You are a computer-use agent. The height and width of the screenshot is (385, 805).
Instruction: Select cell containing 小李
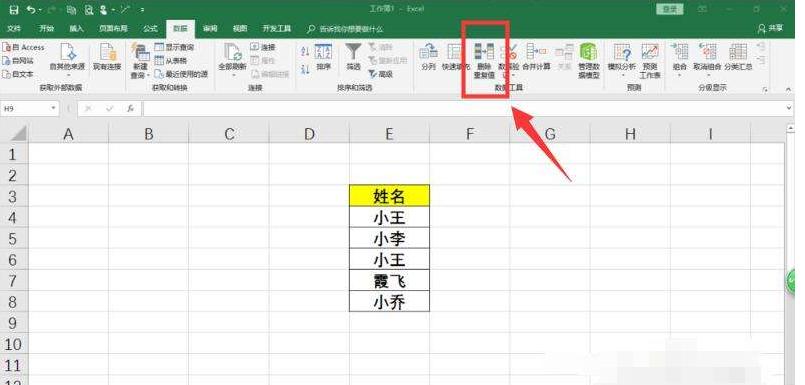(389, 239)
